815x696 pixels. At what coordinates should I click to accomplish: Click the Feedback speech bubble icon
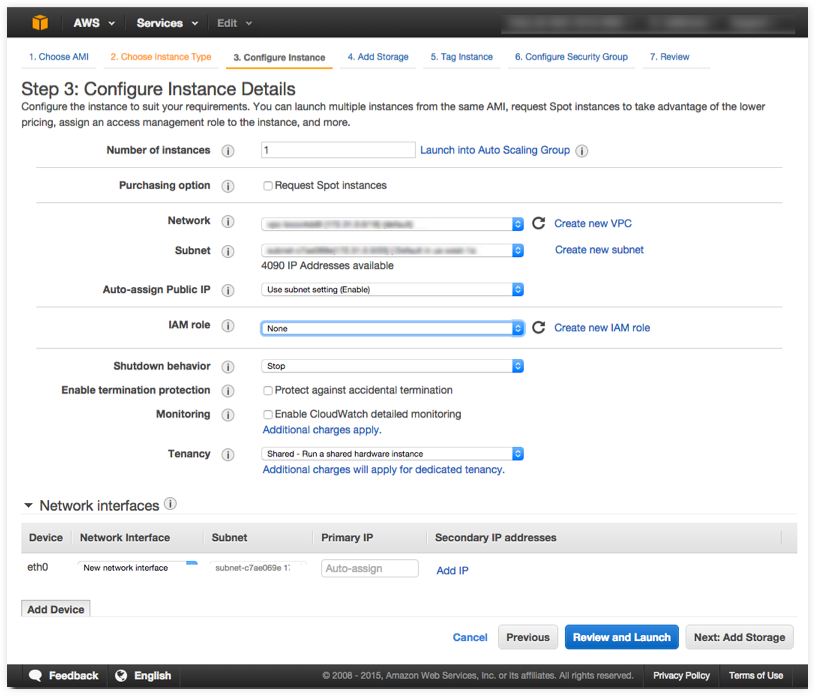(36, 675)
